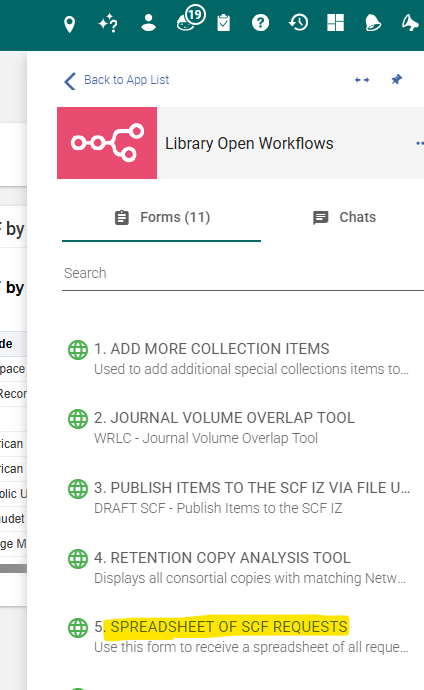Click the Forms tab clipboard icon
Screen dimensions: 424x690
122,218
